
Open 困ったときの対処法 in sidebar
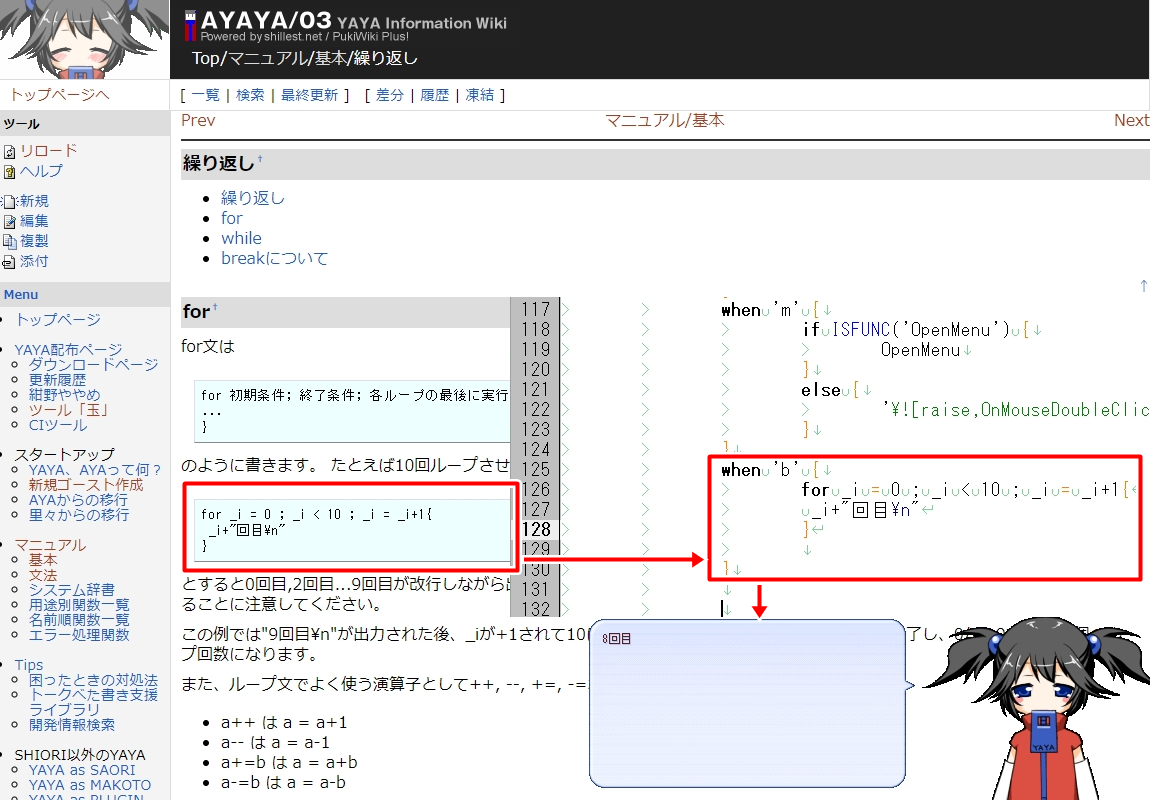(x=93, y=680)
